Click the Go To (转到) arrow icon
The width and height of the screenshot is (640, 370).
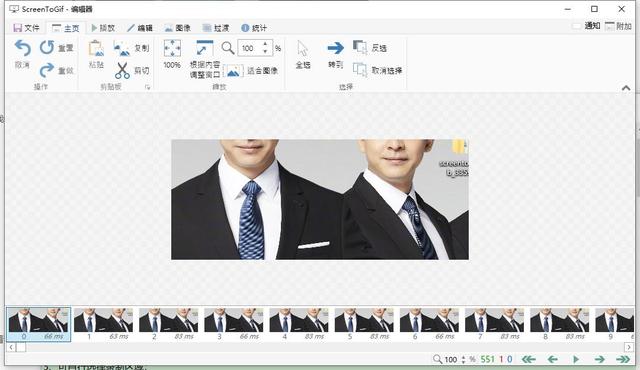[x=336, y=48]
